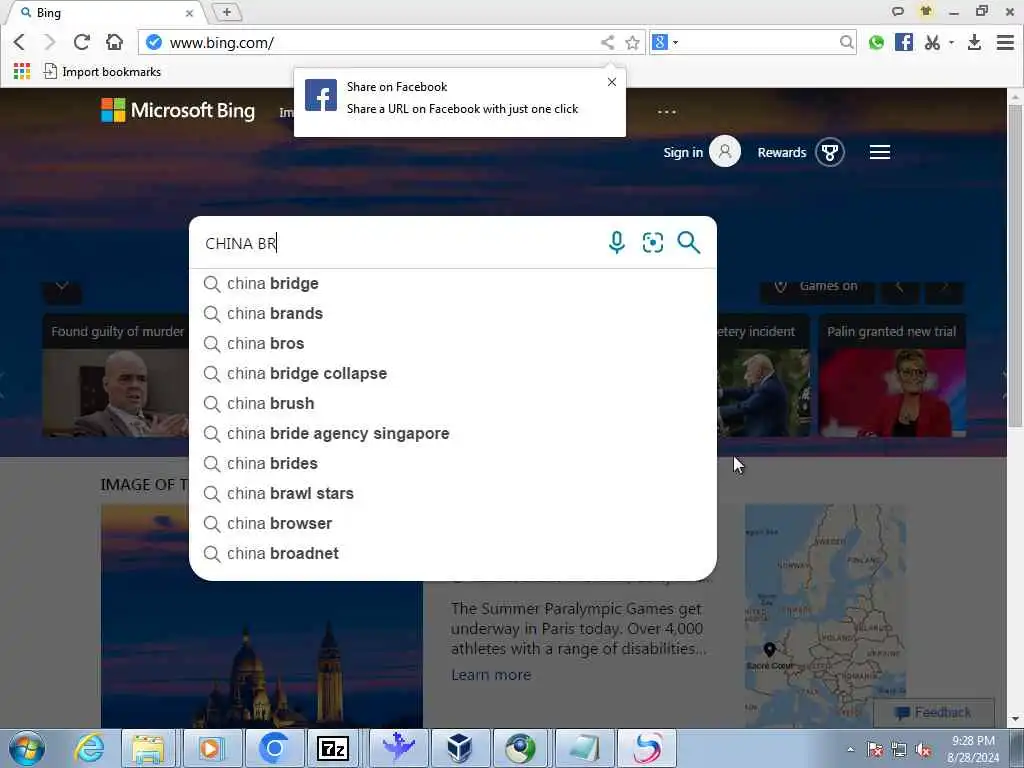Open the browser home page icon
This screenshot has height=768, width=1024.
point(114,42)
